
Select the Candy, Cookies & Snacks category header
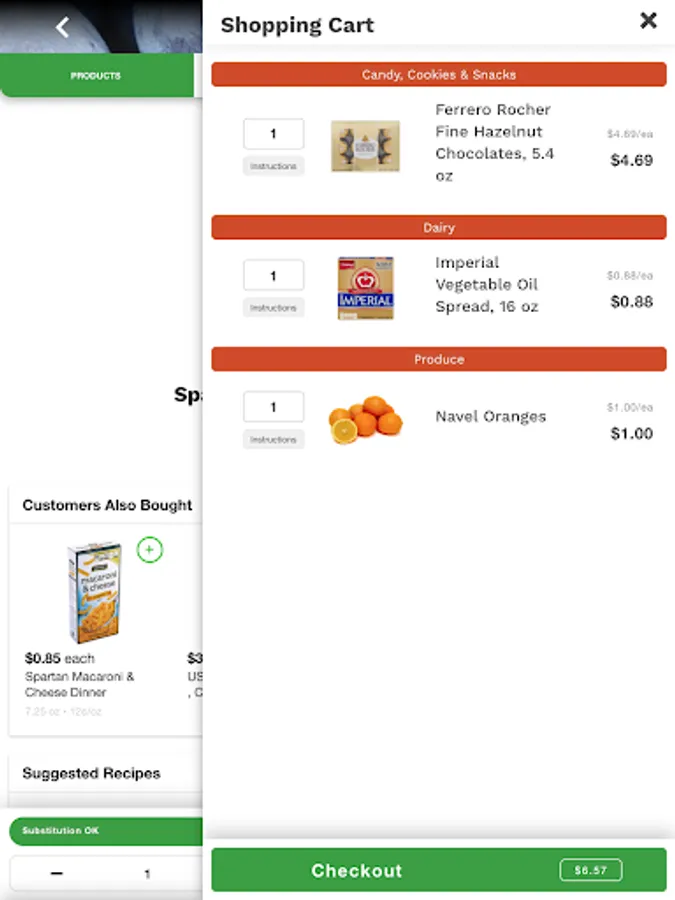click(438, 75)
